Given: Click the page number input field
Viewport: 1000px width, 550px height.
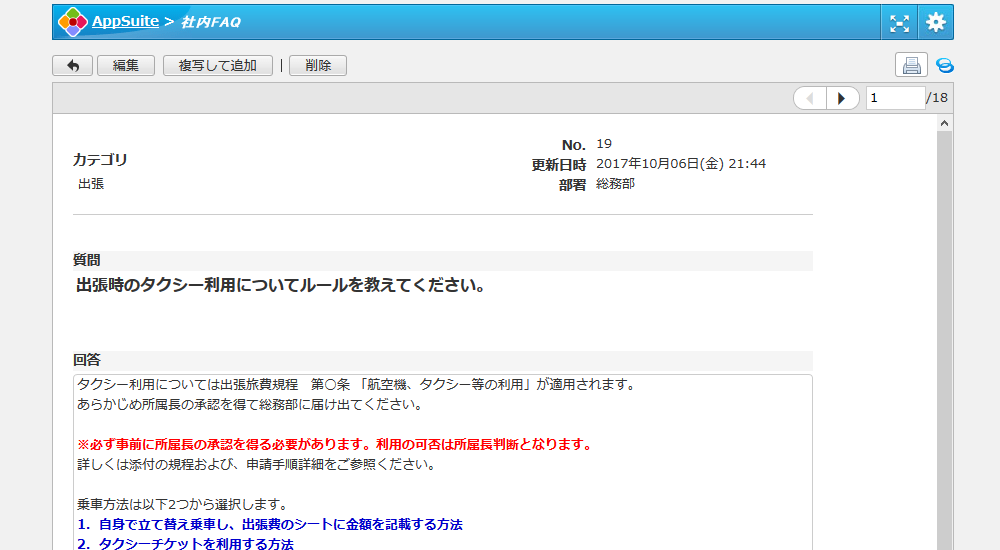Looking at the screenshot, I should point(895,98).
